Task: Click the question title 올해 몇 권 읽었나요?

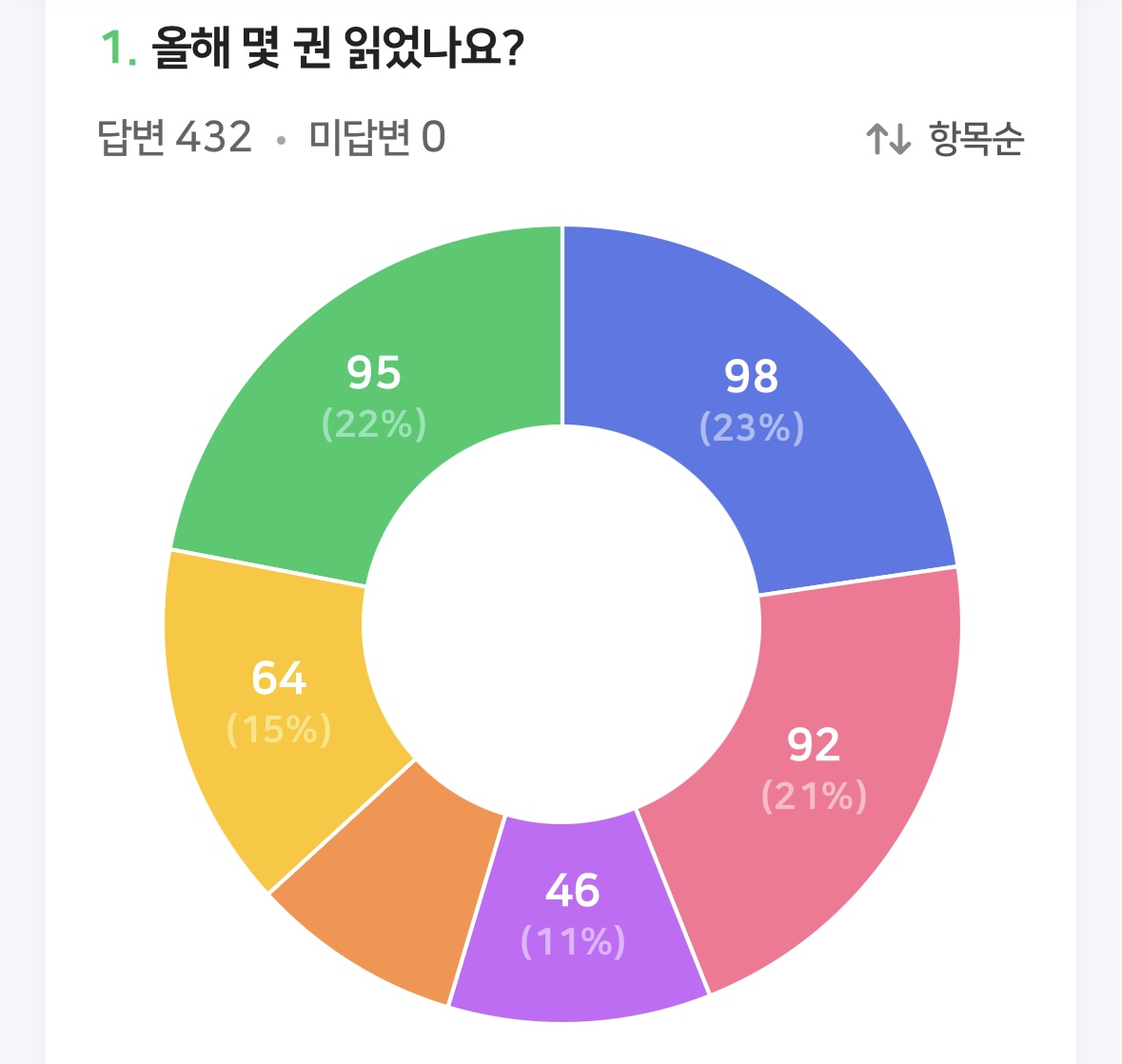Action: click(x=338, y=49)
